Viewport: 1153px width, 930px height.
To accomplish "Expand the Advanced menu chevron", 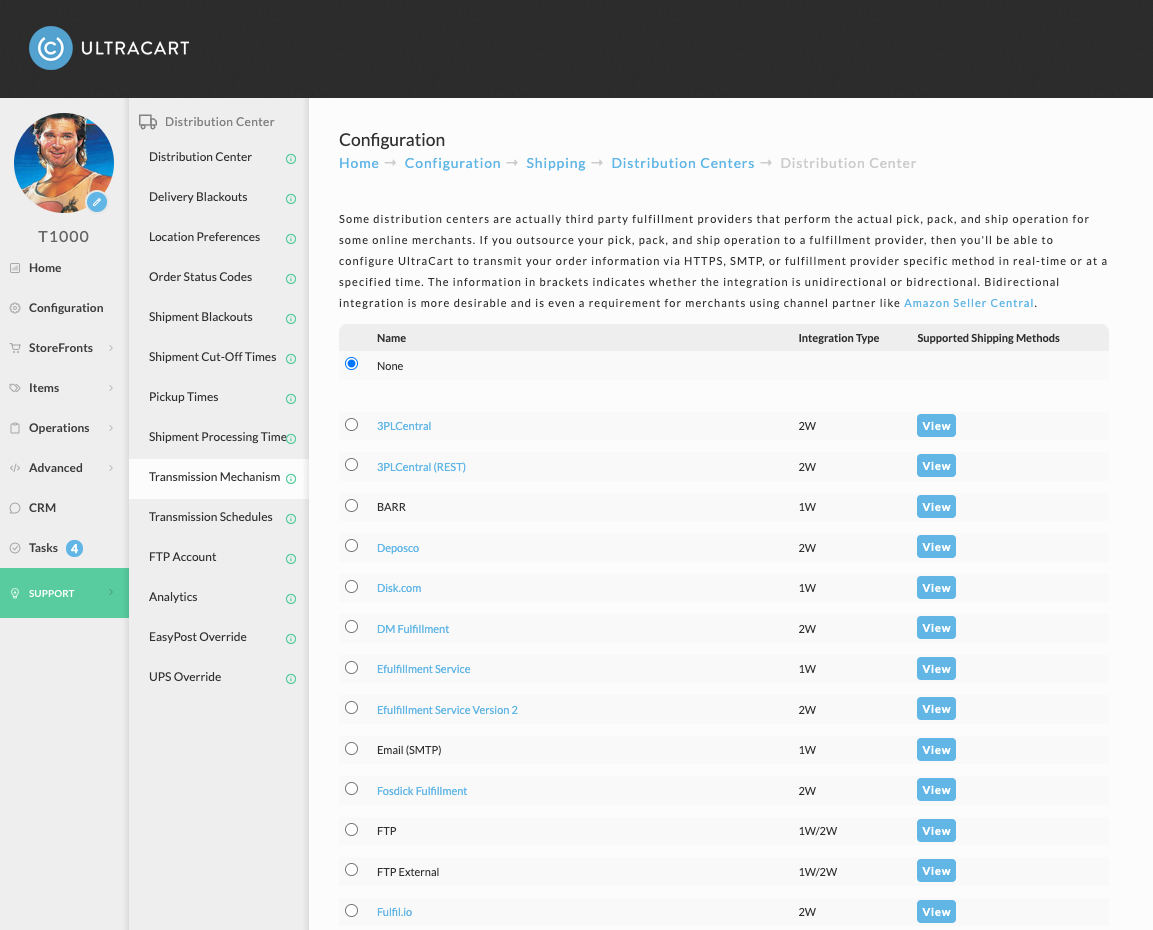I will [x=111, y=468].
